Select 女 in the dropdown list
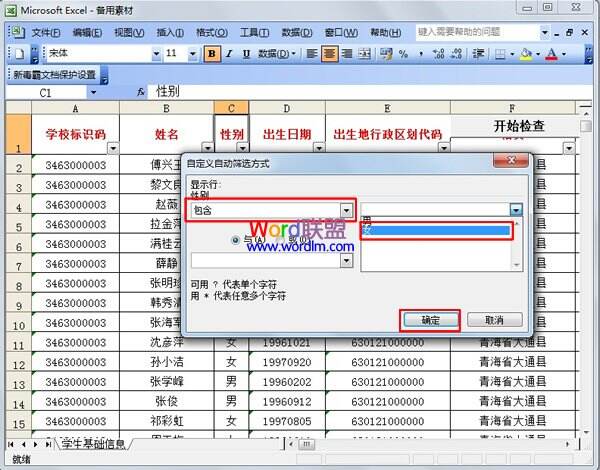600x470 pixels. tap(436, 230)
